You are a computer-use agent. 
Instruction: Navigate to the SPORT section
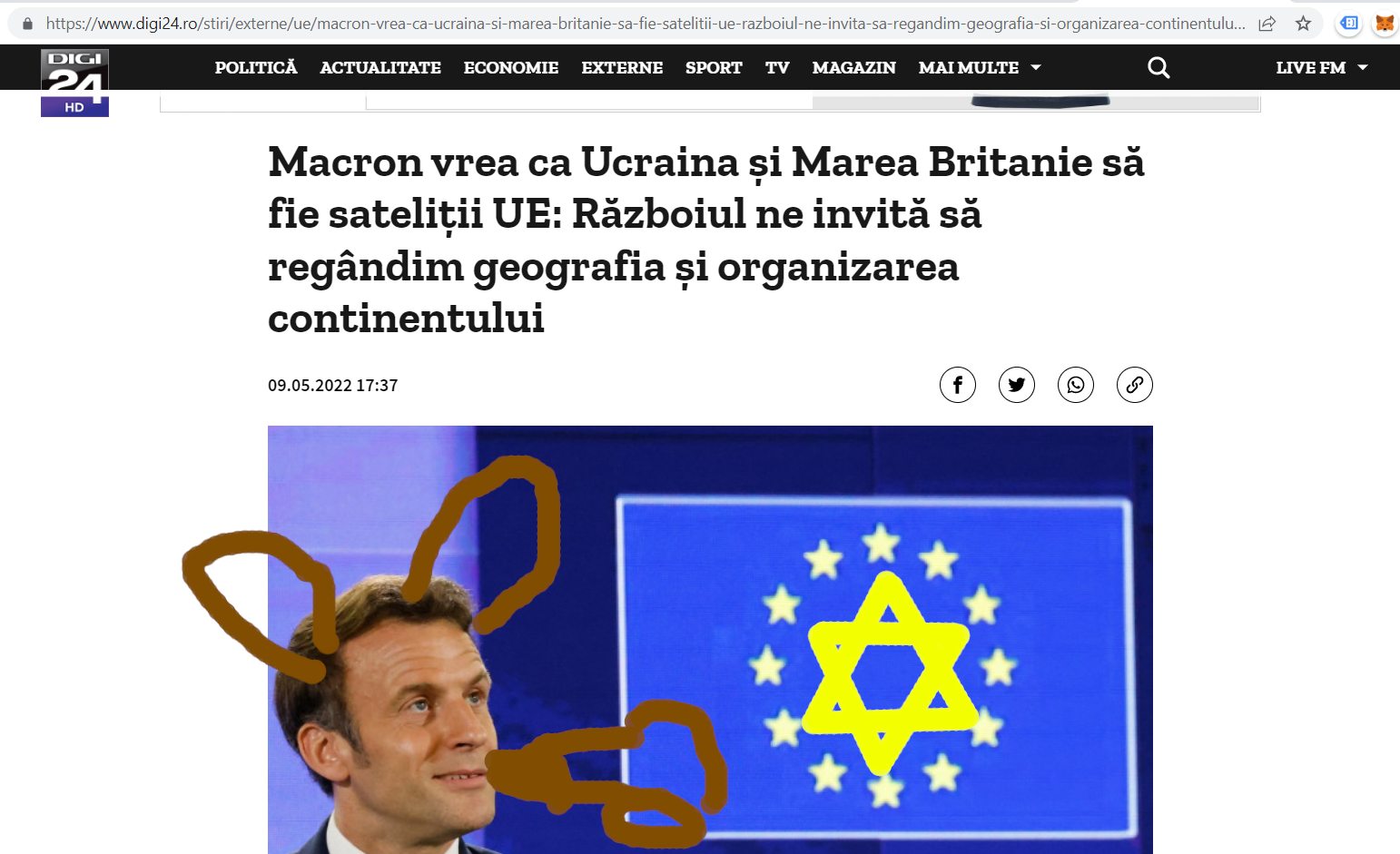tap(714, 67)
